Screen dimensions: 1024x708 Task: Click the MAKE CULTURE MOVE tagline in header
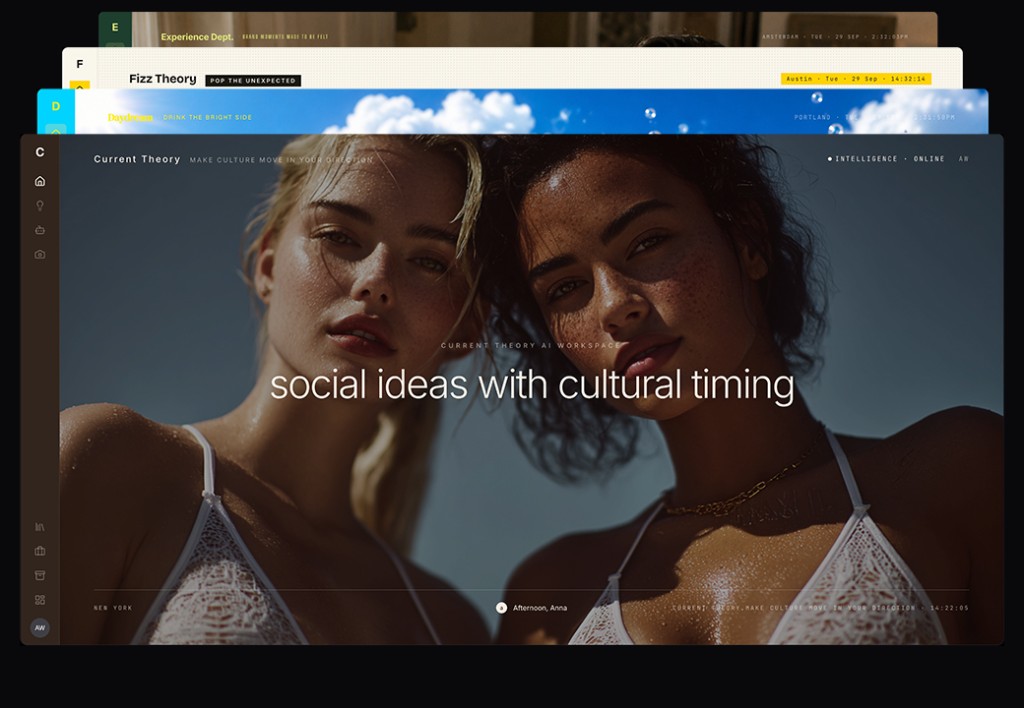point(281,160)
